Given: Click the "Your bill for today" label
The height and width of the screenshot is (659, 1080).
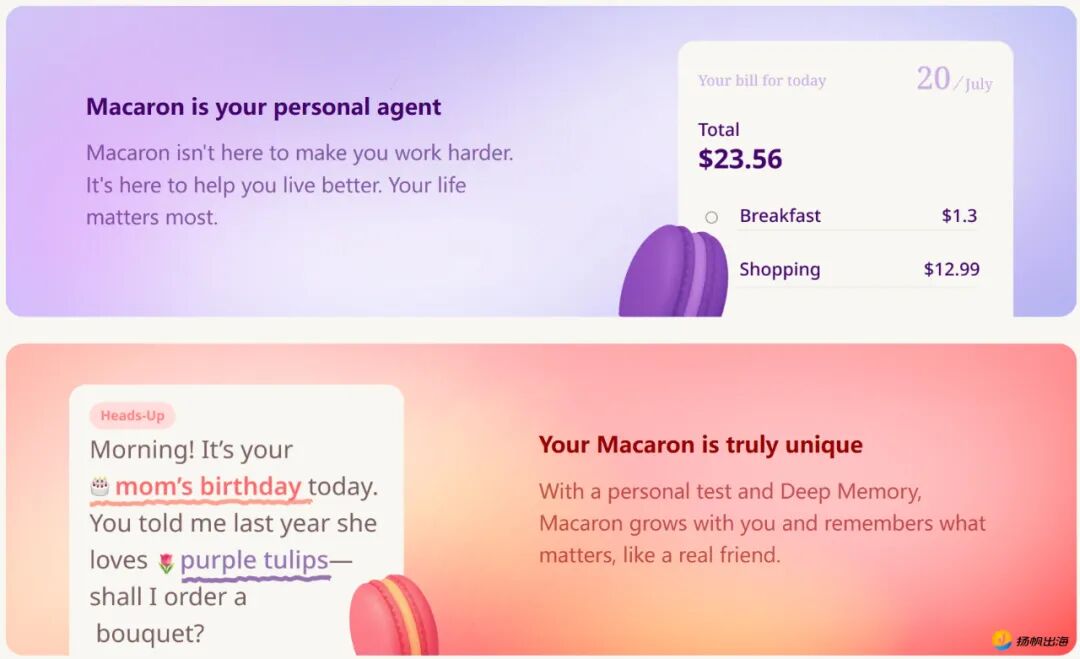Looking at the screenshot, I should tap(762, 81).
